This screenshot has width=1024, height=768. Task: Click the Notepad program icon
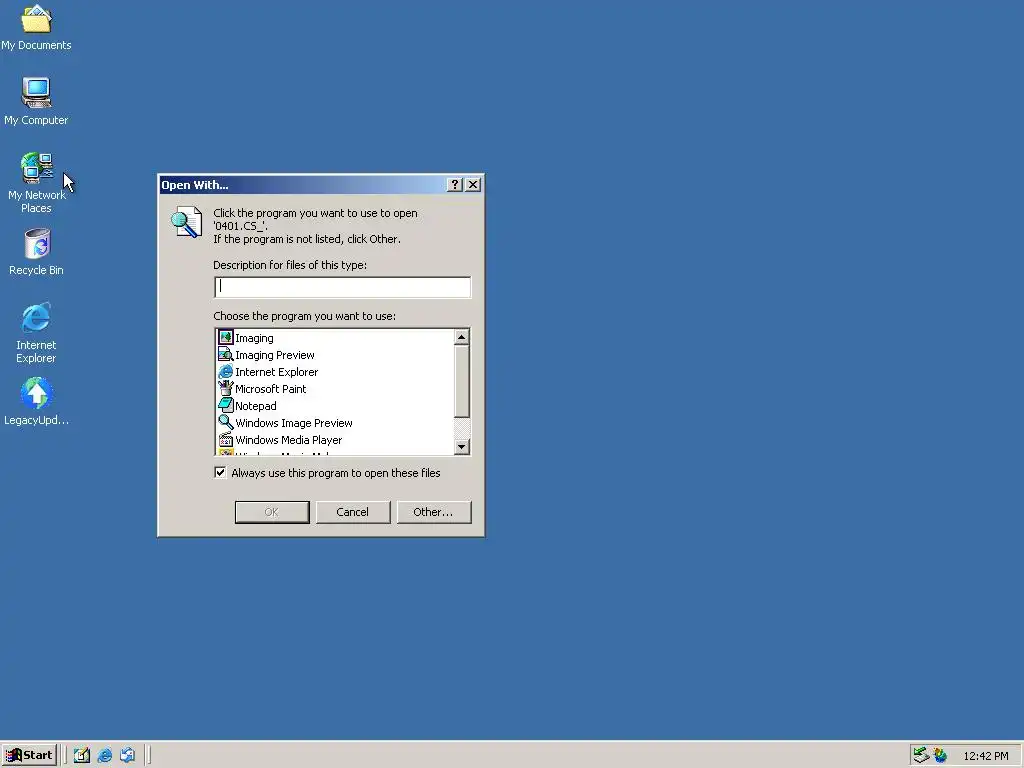click(225, 406)
